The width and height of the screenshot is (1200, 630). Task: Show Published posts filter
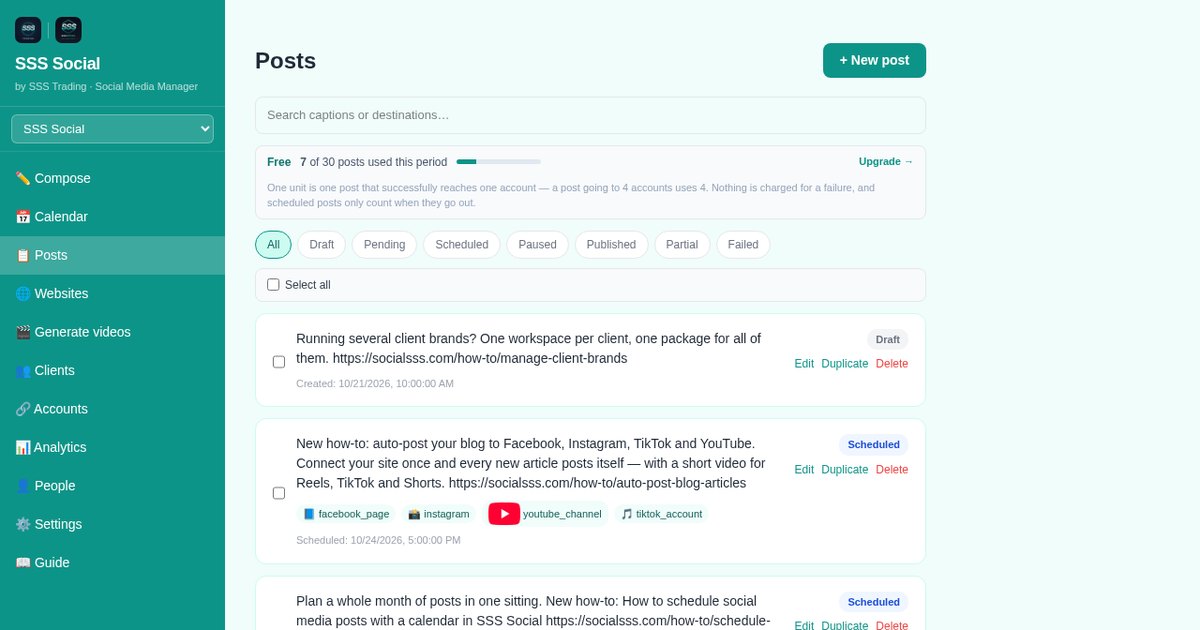611,245
